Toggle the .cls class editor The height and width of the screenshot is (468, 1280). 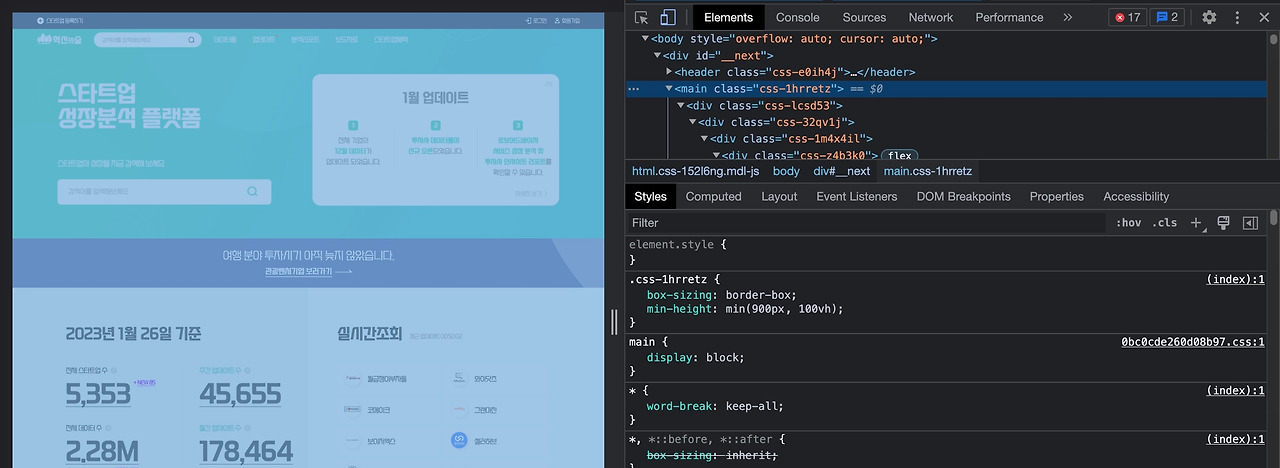[x=1165, y=223]
